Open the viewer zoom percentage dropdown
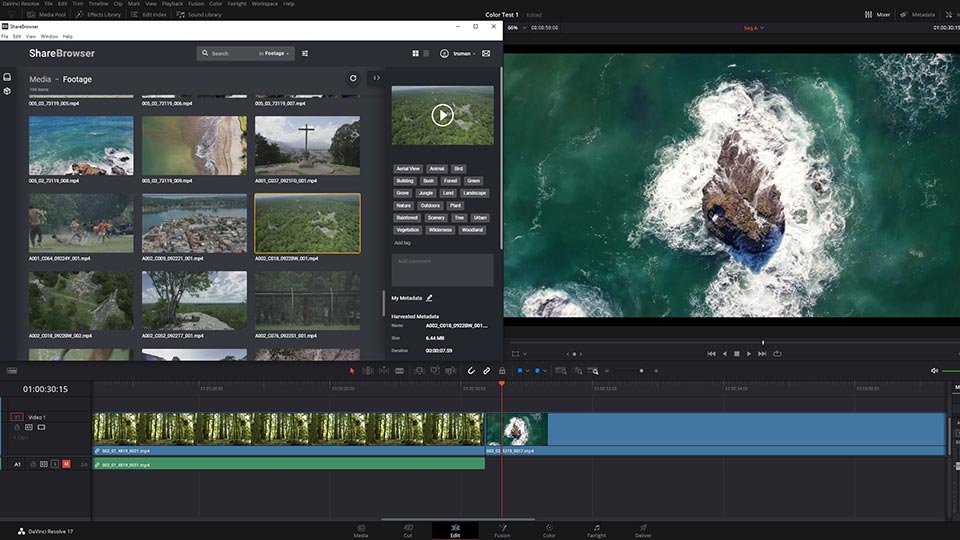This screenshot has width=960, height=540. pyautogui.click(x=516, y=28)
